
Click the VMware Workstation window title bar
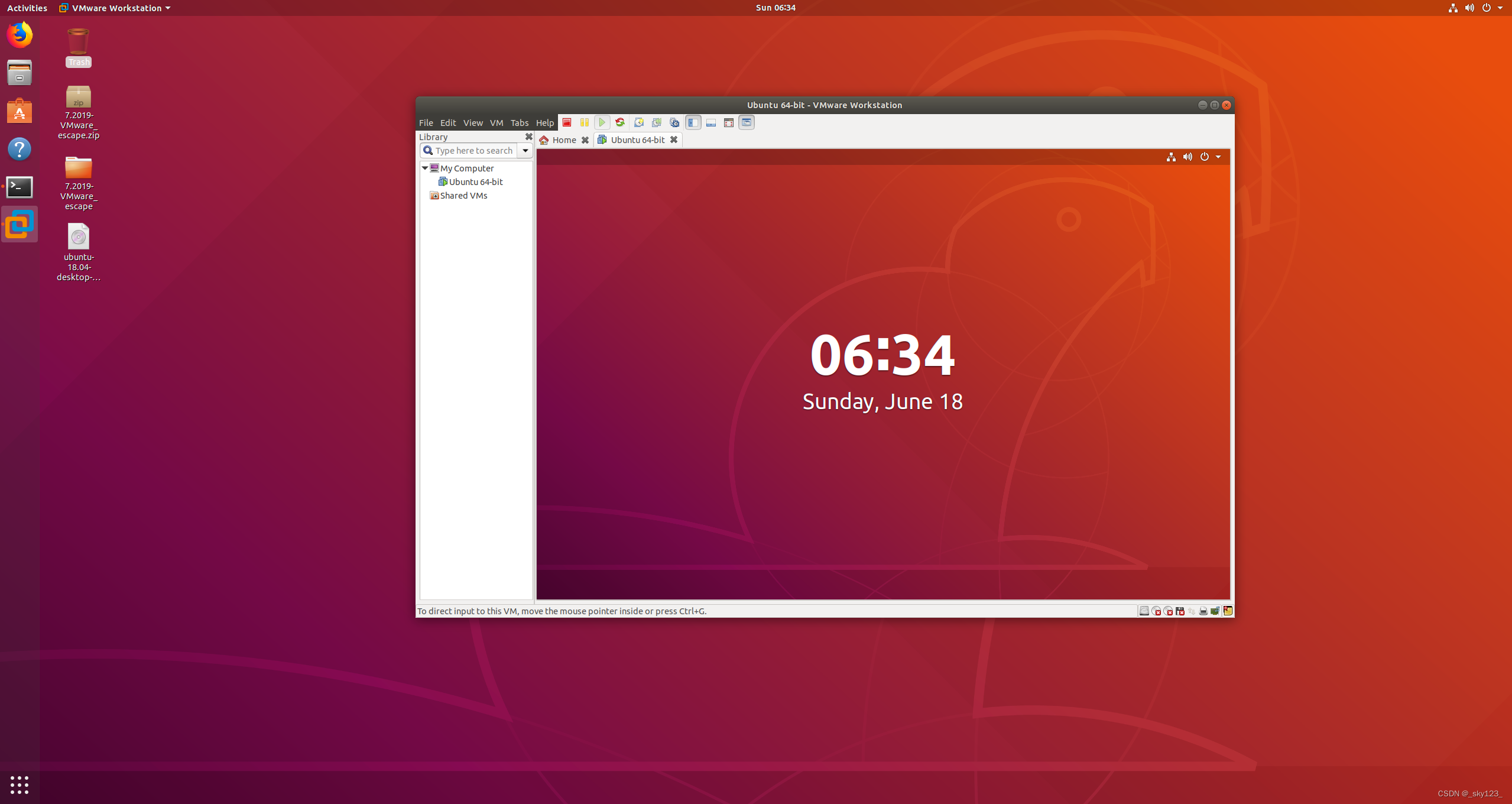[824, 105]
